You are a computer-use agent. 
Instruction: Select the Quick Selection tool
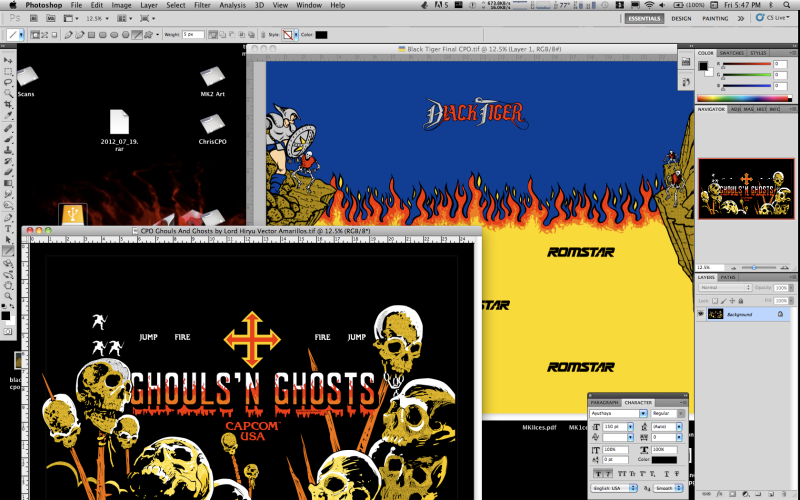point(8,93)
